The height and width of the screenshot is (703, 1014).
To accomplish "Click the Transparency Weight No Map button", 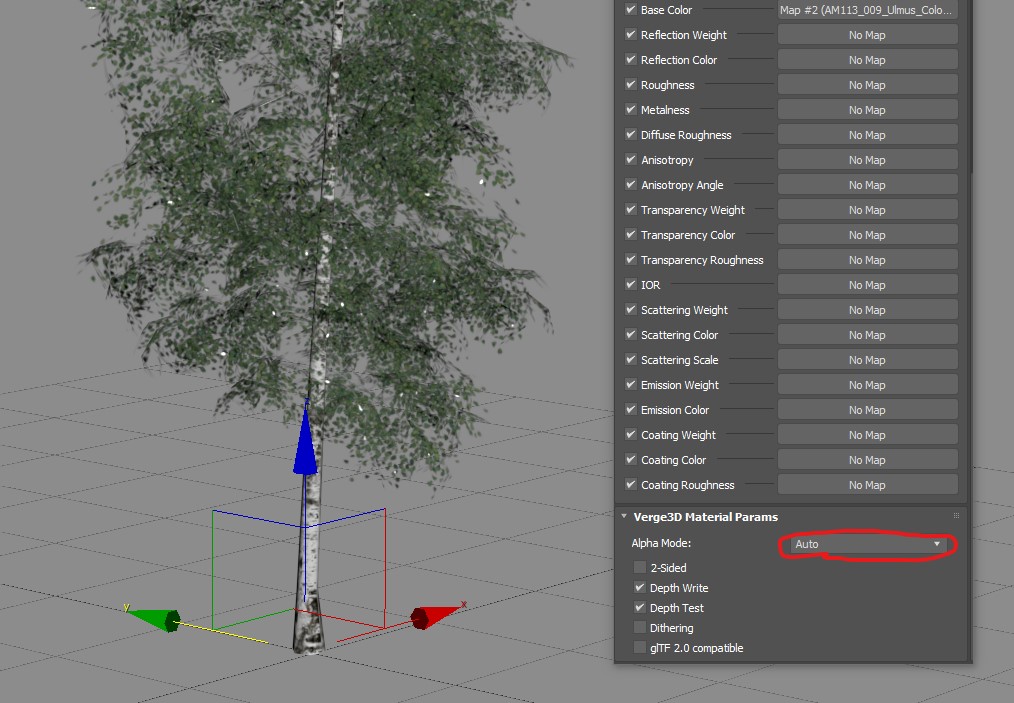I will 867,210.
